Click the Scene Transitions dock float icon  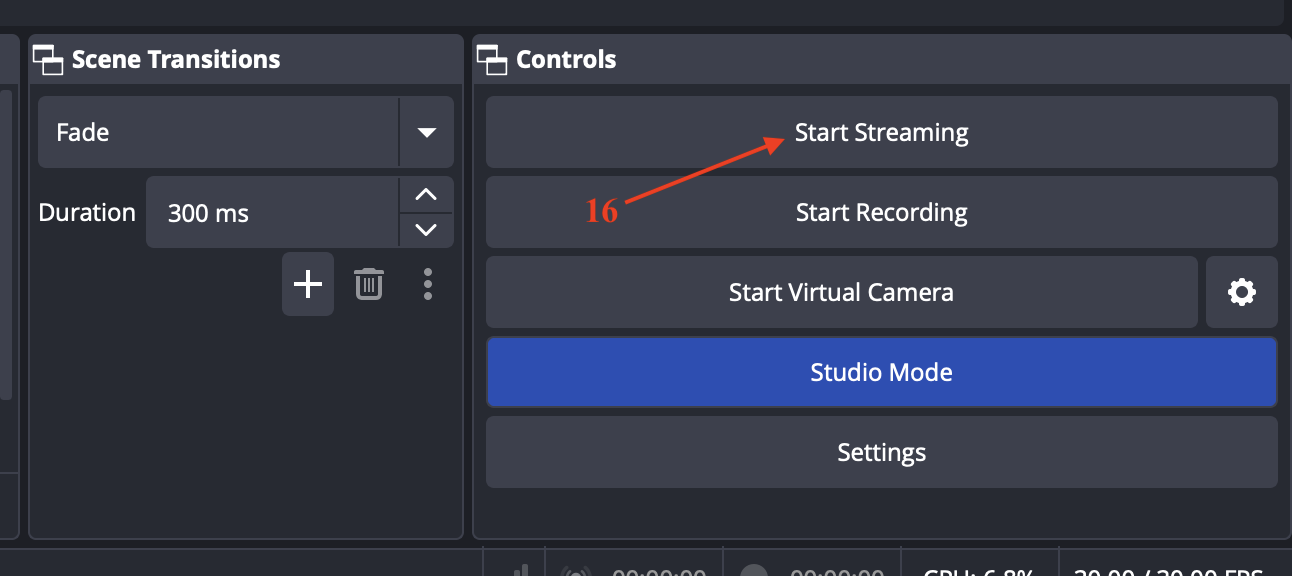(x=48, y=61)
